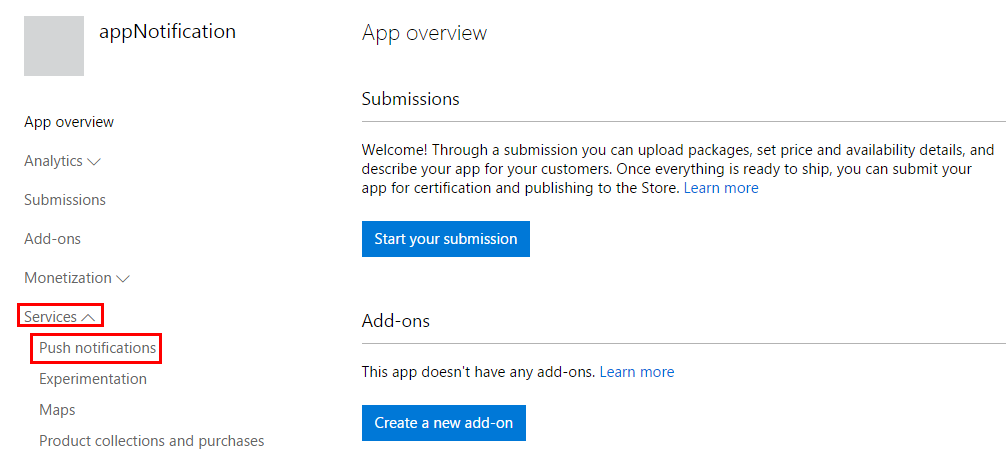Open Add-ons in the left navigation
The width and height of the screenshot is (1006, 459).
click(52, 239)
